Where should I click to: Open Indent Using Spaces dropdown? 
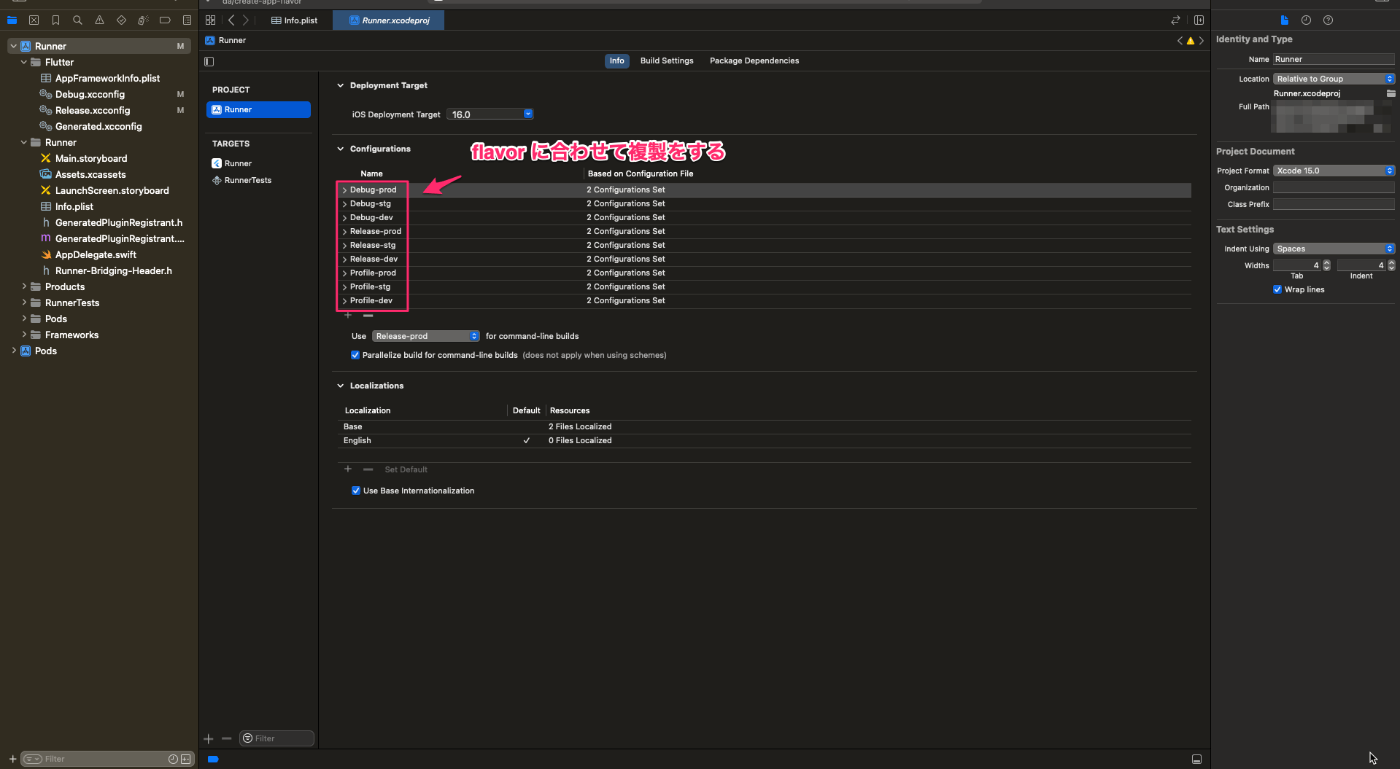tap(1334, 249)
